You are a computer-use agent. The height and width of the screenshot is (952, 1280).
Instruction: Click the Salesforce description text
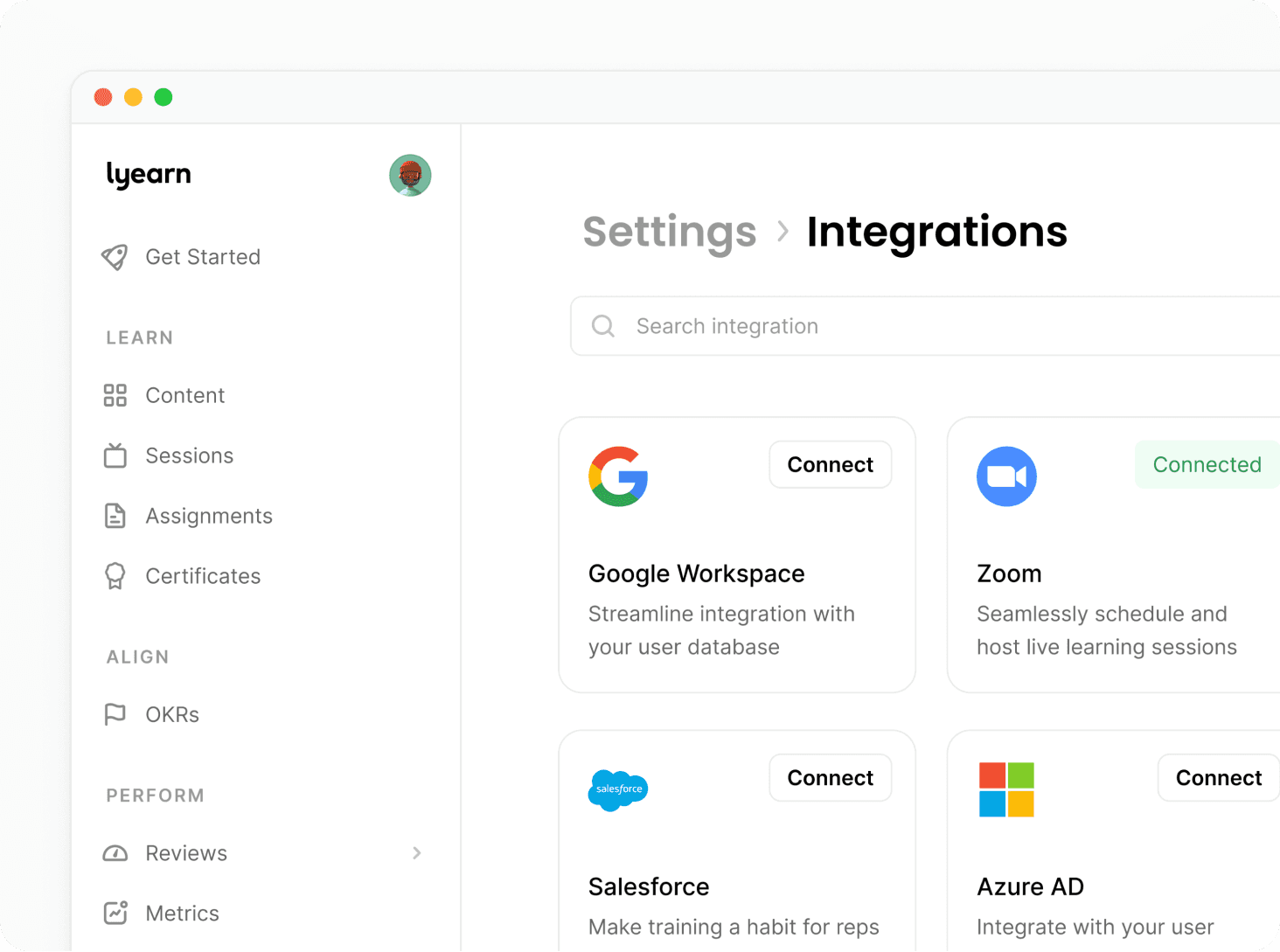[734, 927]
